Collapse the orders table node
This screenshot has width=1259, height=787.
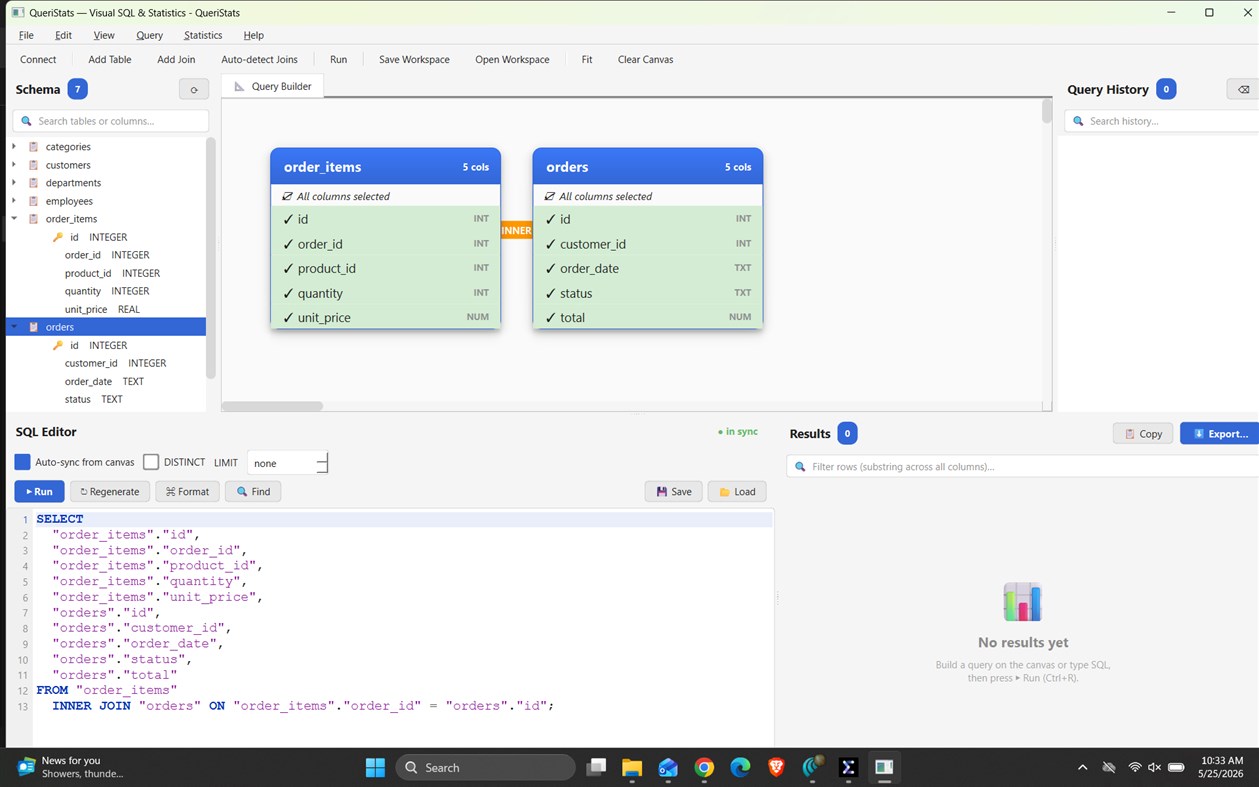(14, 327)
